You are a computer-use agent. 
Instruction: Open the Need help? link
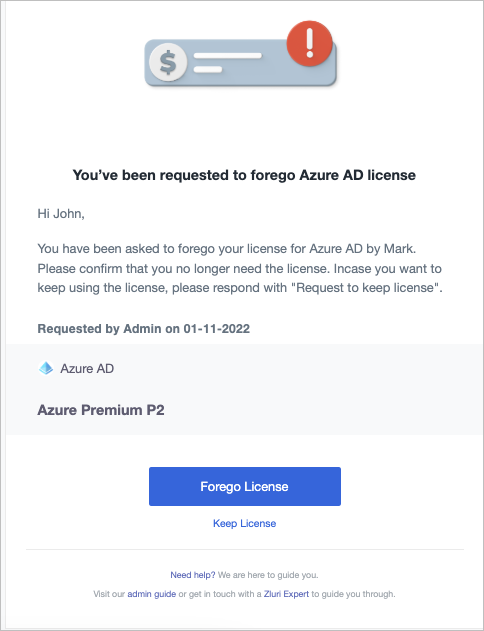pyautogui.click(x=193, y=575)
